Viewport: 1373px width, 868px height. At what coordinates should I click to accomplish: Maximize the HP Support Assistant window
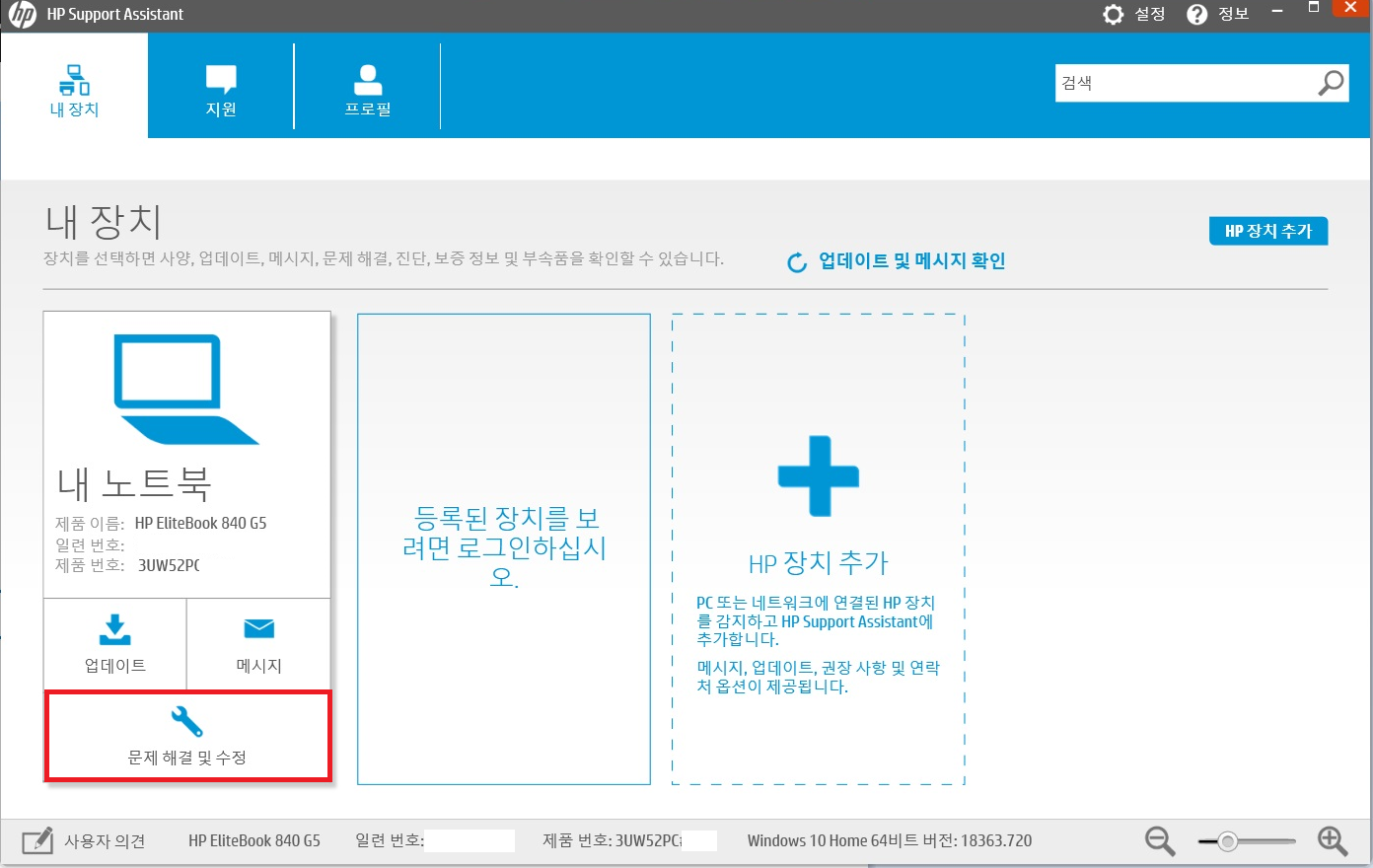point(1314,8)
